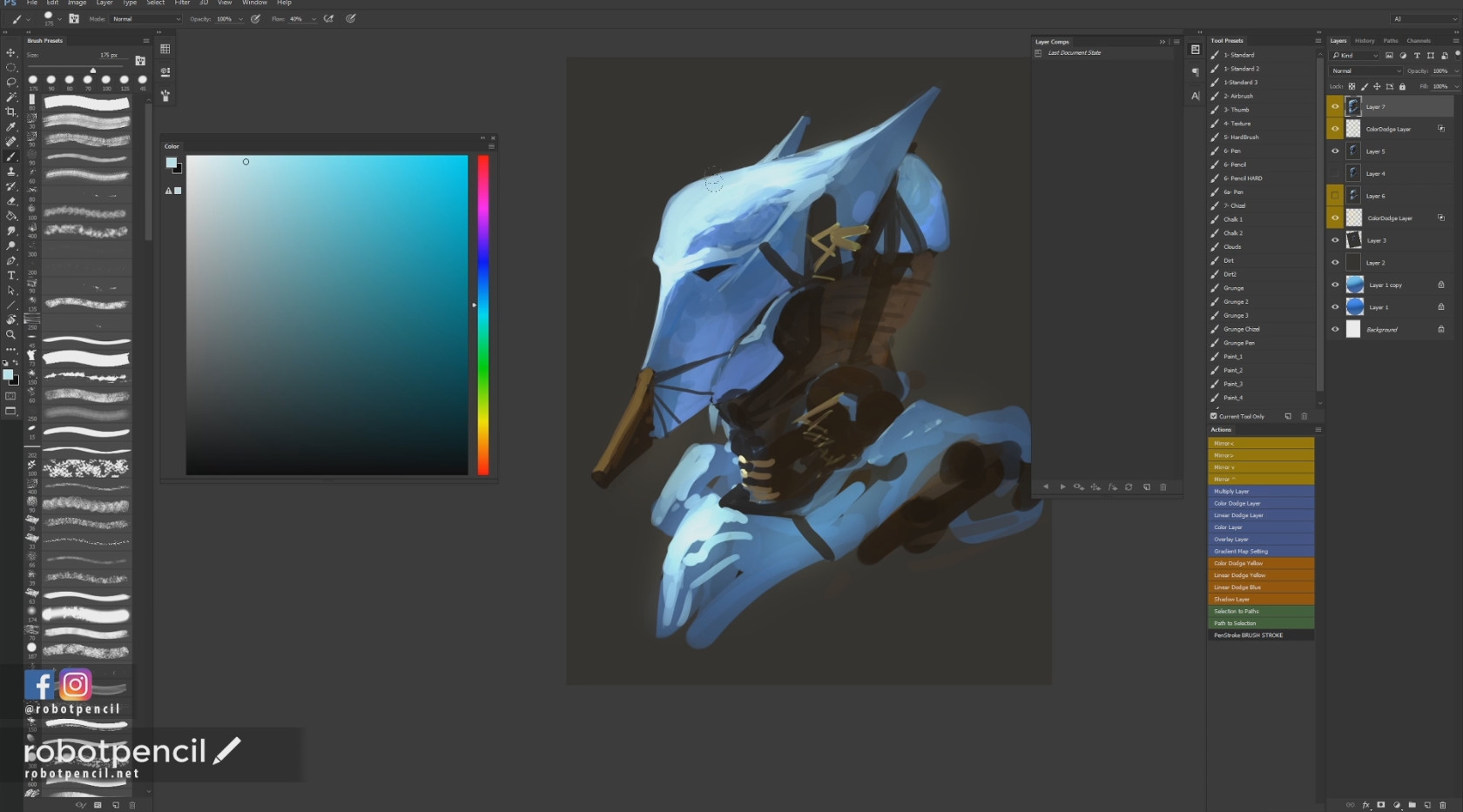1463x812 pixels.
Task: Delete layer using trash icon
Action: (1443, 805)
